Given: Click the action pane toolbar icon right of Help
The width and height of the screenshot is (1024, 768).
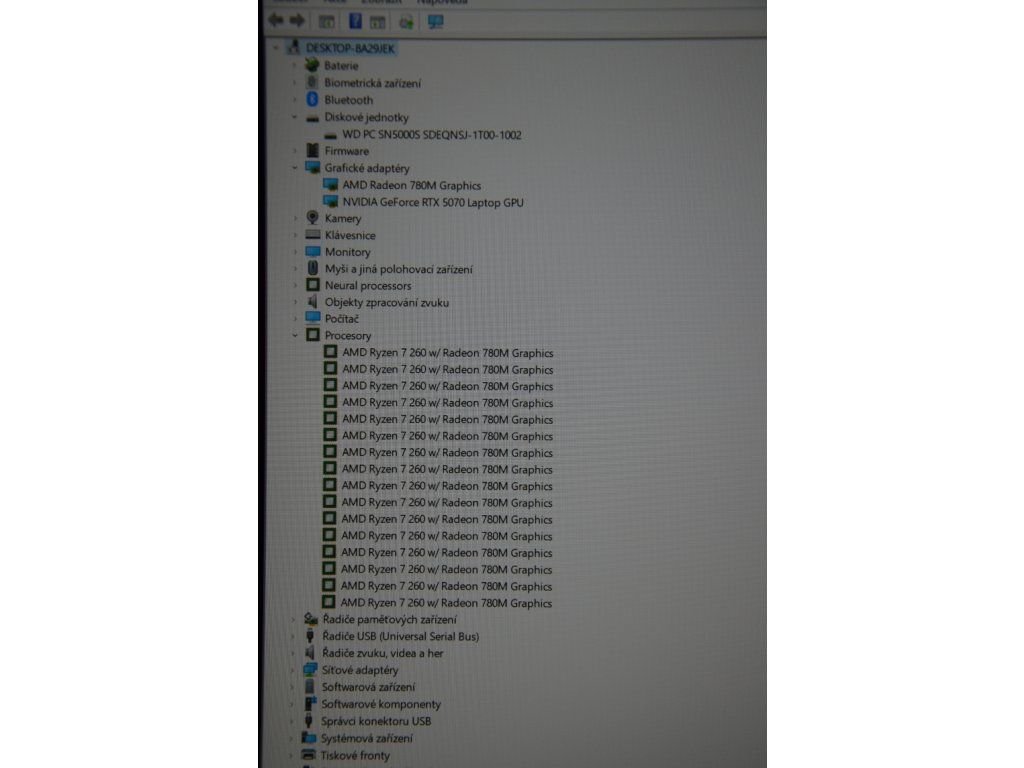Looking at the screenshot, I should [377, 22].
